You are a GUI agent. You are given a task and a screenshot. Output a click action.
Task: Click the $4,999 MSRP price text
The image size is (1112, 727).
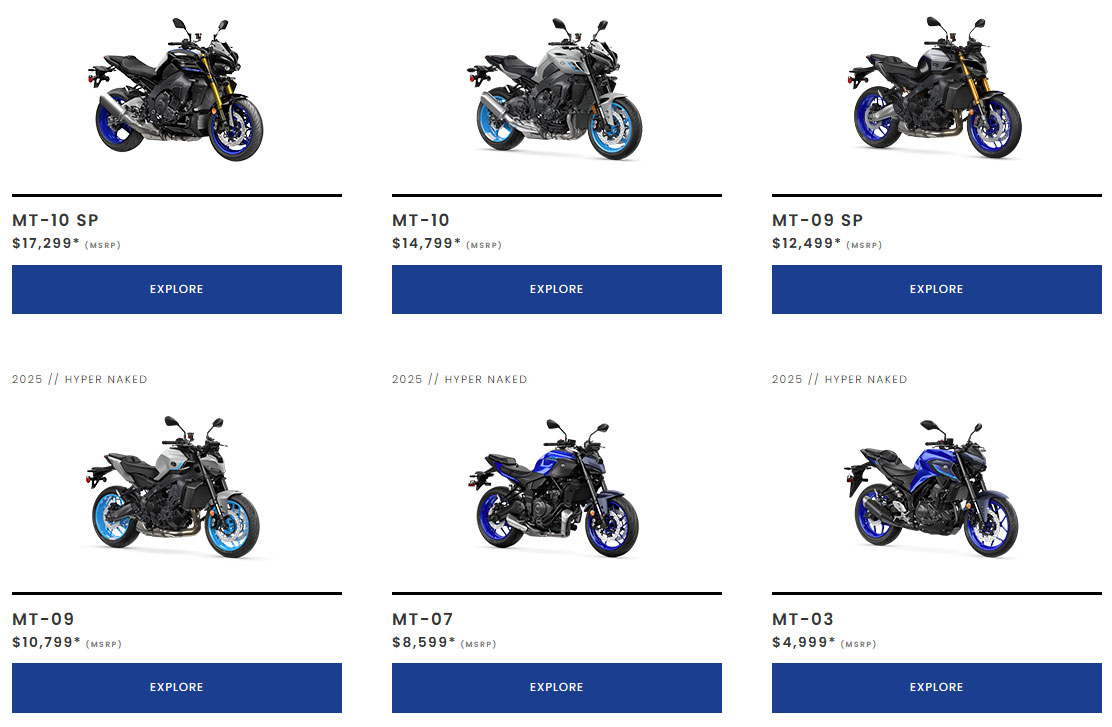coord(824,643)
